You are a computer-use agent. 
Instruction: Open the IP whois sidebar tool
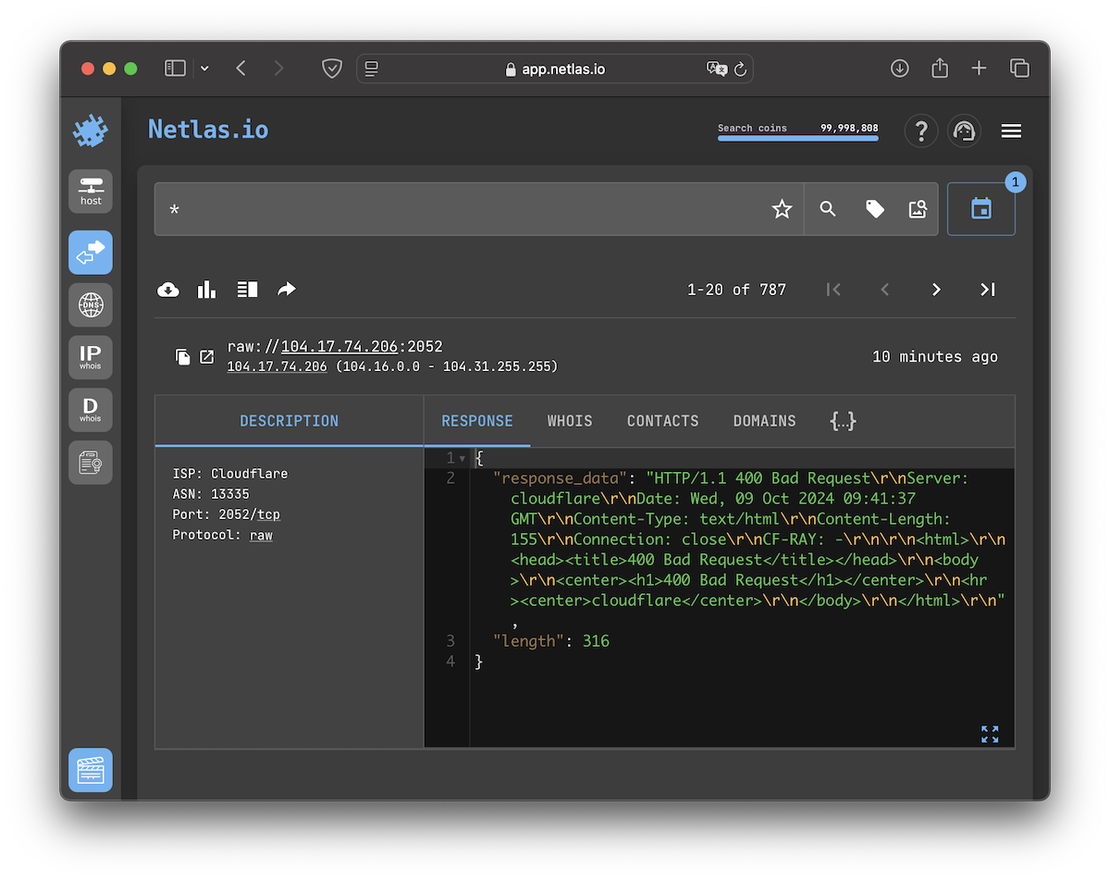[91, 357]
